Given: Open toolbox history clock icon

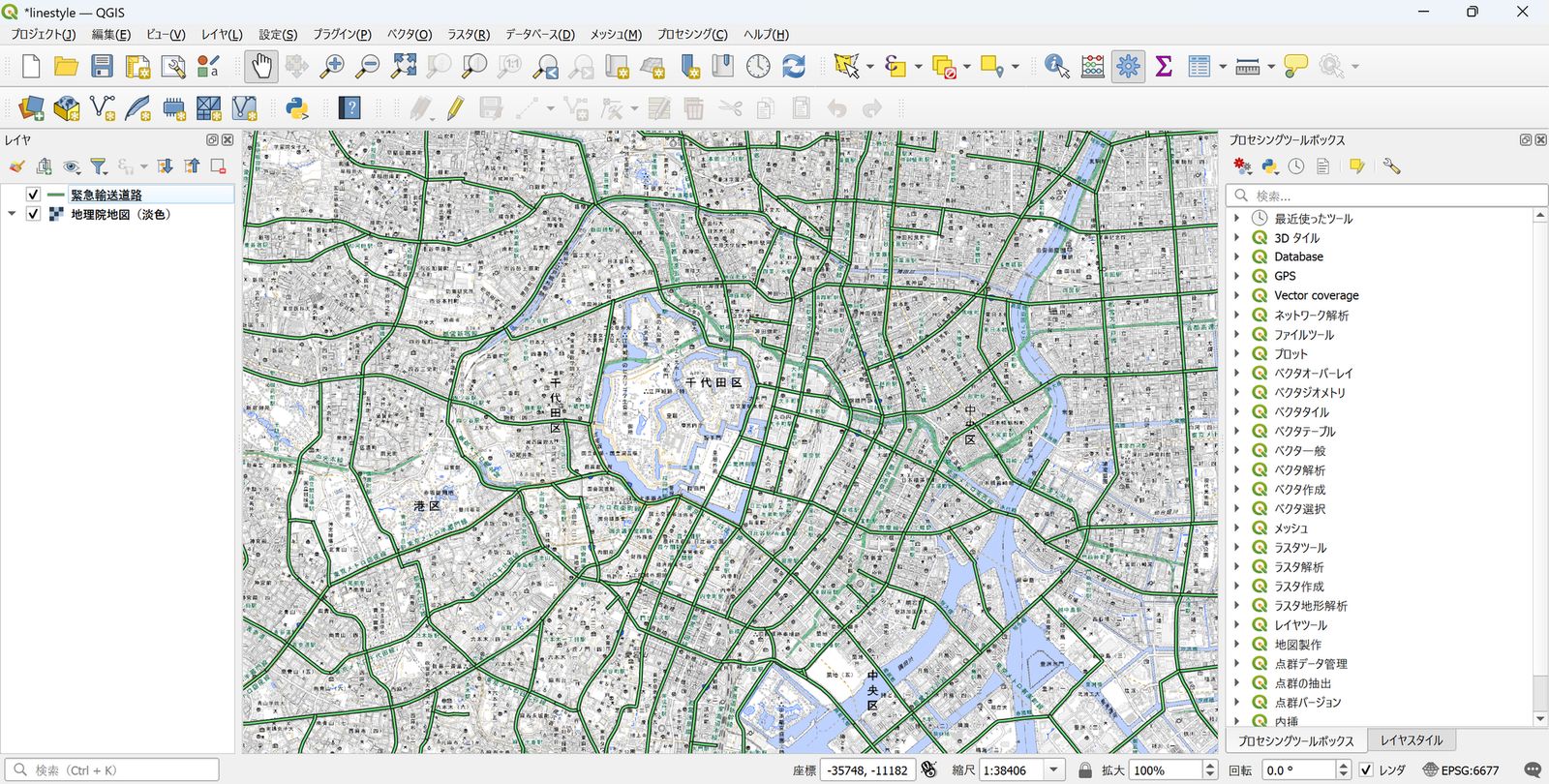Looking at the screenshot, I should pos(1296,166).
